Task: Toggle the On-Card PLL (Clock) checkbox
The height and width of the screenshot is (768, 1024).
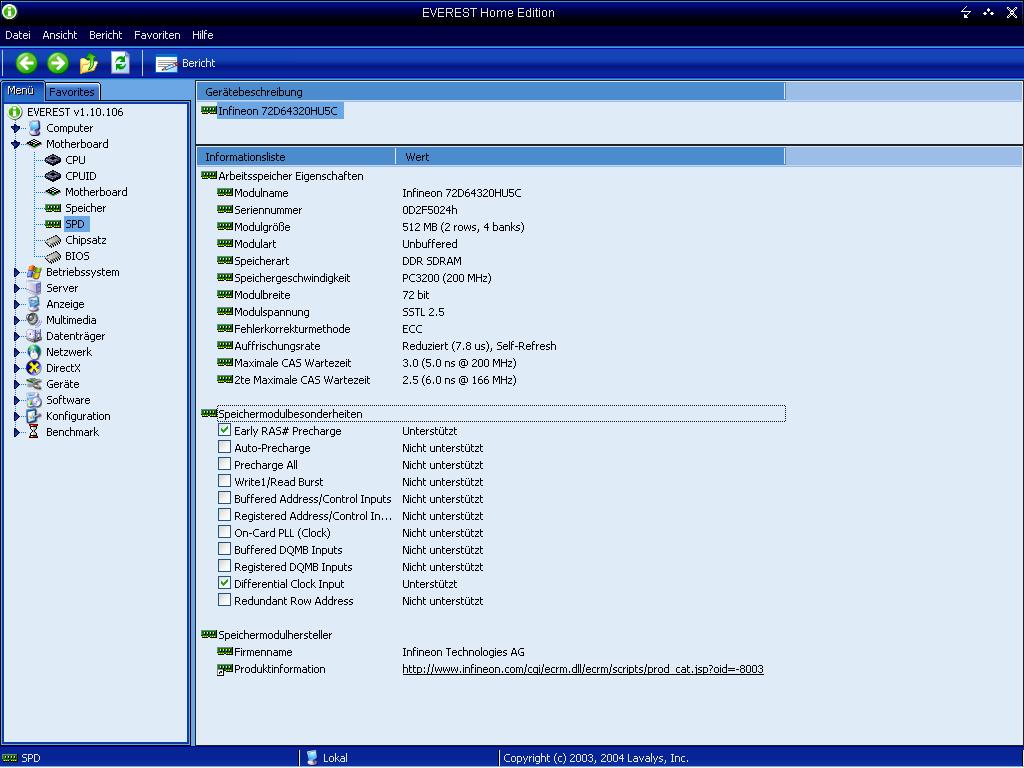Action: point(224,532)
